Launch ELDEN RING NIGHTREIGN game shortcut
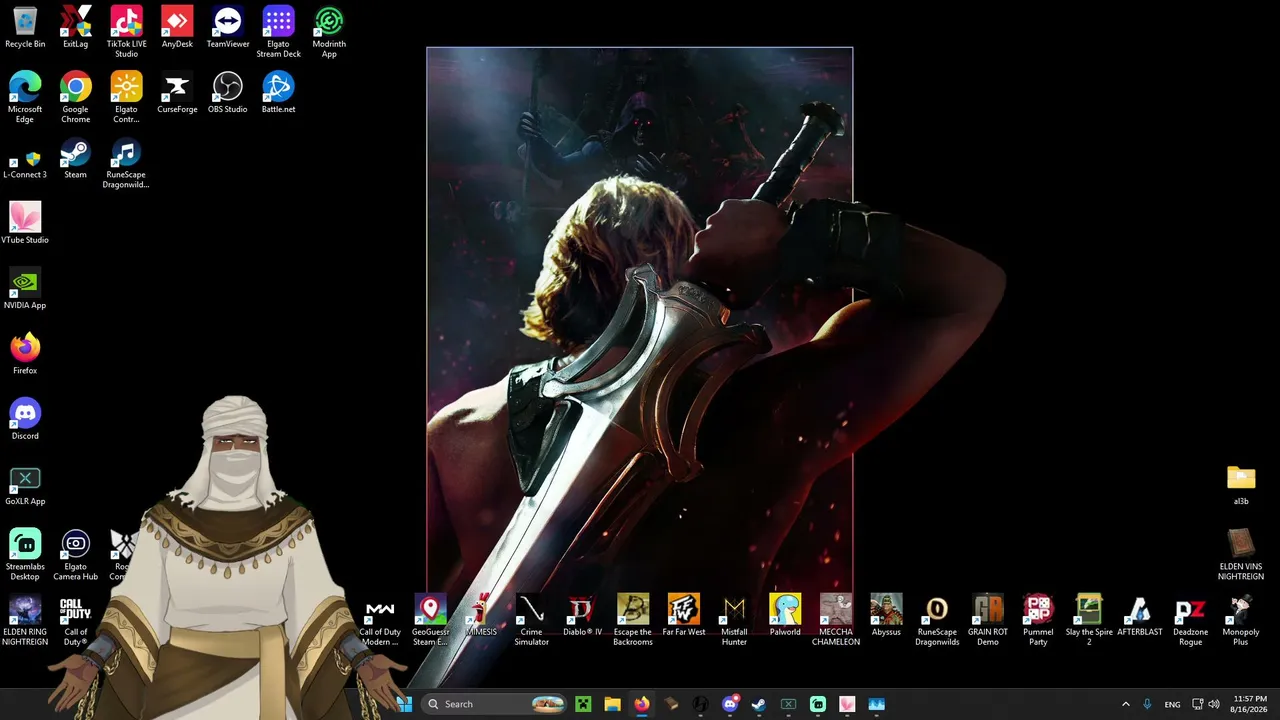The image size is (1280, 720). pos(25,620)
